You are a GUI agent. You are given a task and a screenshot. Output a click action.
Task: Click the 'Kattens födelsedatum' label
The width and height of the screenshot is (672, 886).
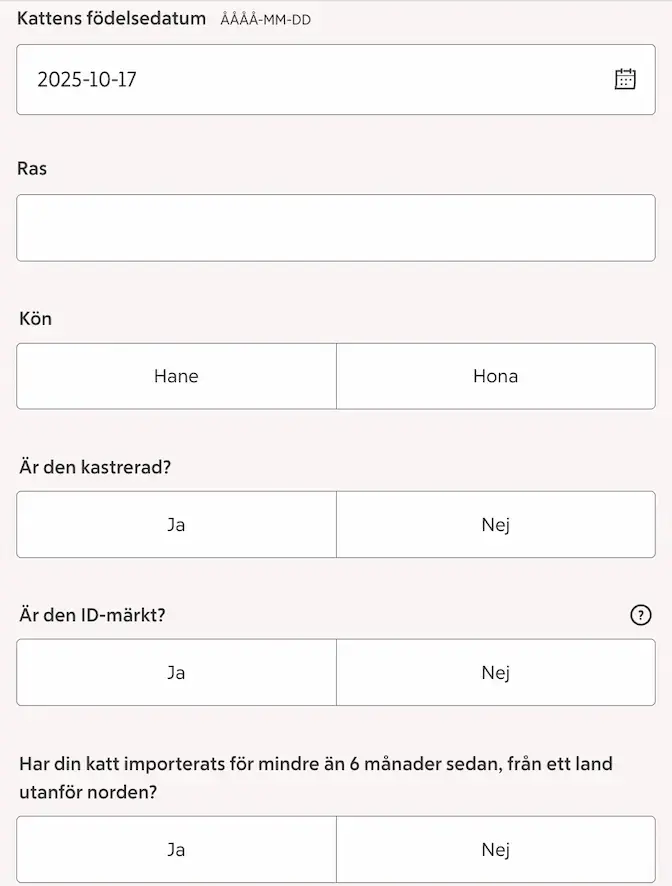click(110, 18)
